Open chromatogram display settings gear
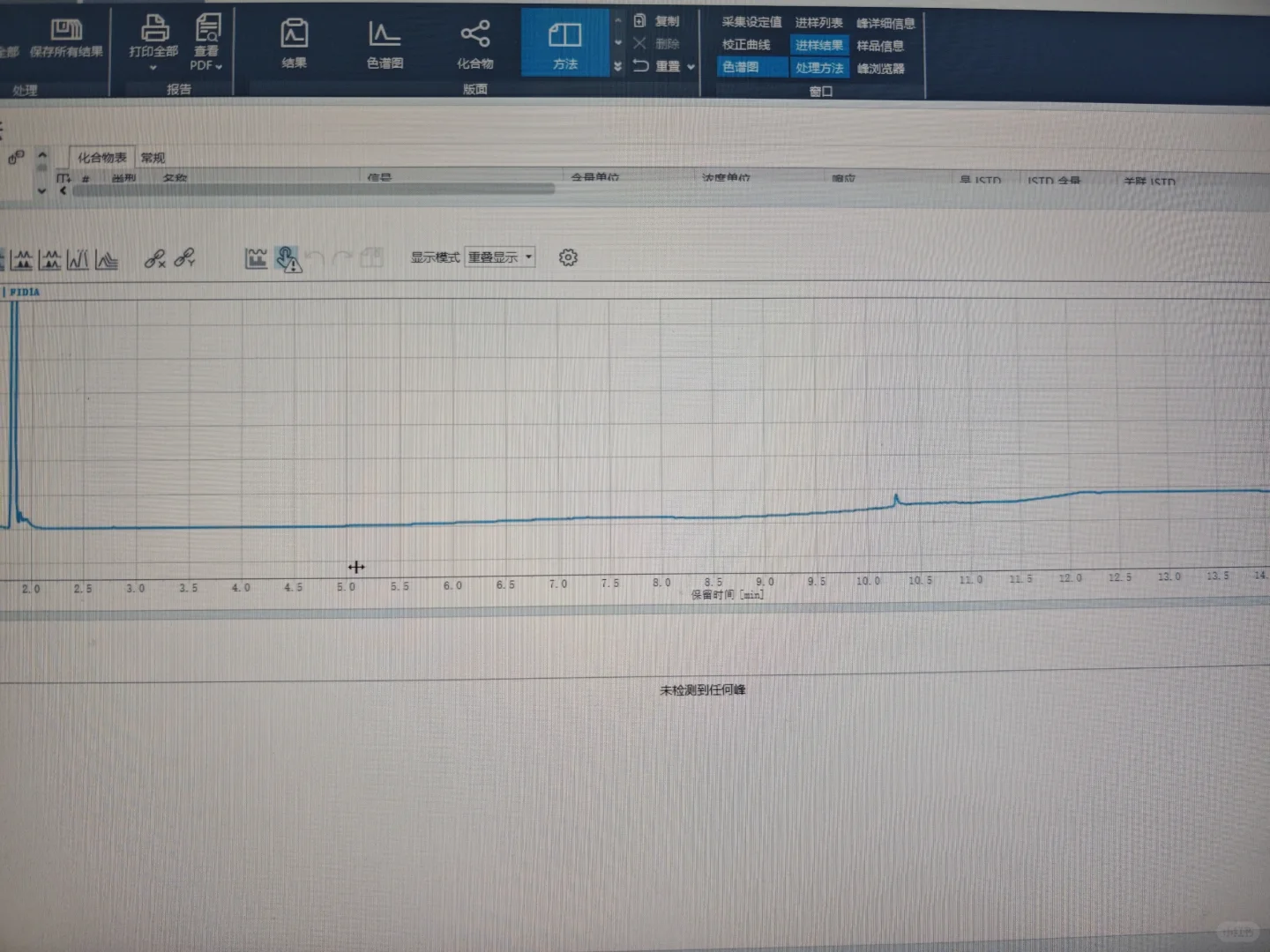This screenshot has width=1270, height=952. (568, 257)
